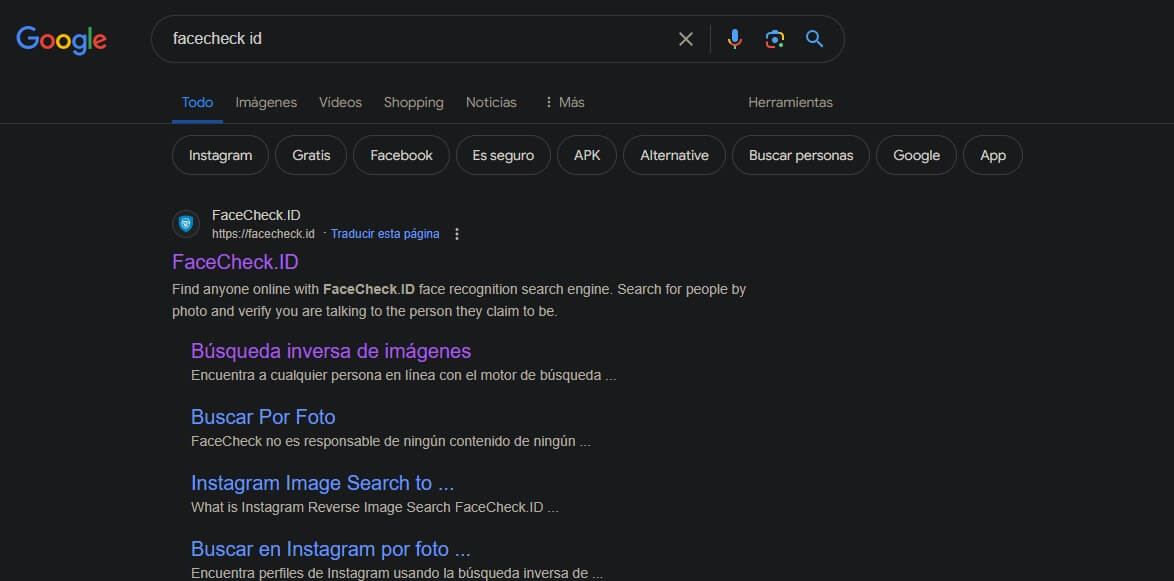The image size is (1174, 581).
Task: Switch to the Videos tab
Action: [x=340, y=103]
